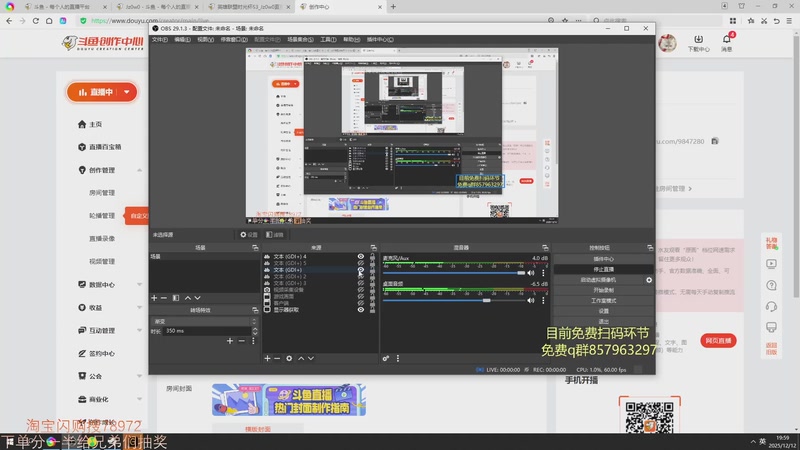
Task: Remove the scene with the minus icon
Action: 164,298
